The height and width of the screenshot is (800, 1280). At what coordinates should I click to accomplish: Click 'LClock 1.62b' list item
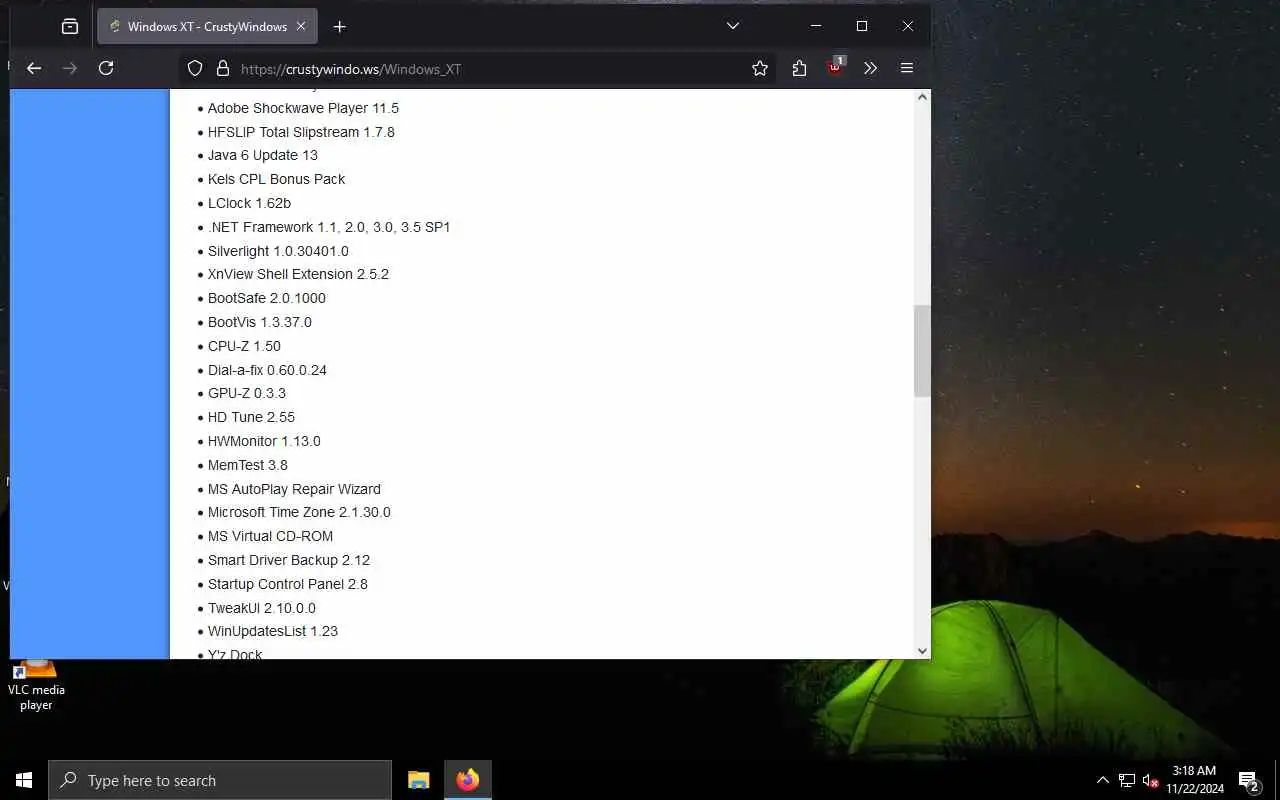click(249, 203)
